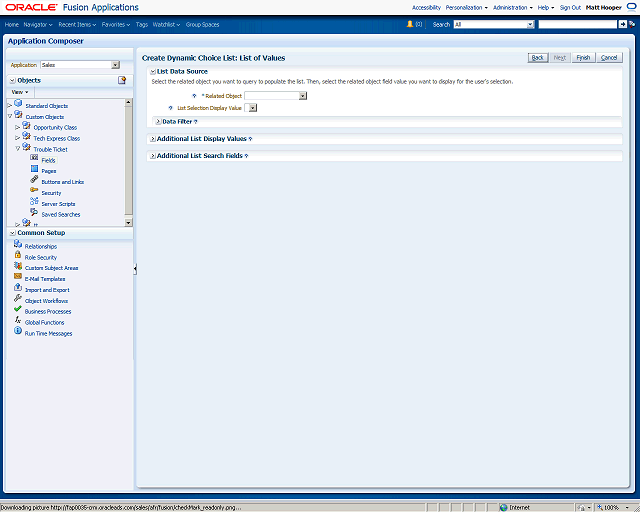
Task: Expand the Opportunity Class tree node
Action: click(18, 127)
